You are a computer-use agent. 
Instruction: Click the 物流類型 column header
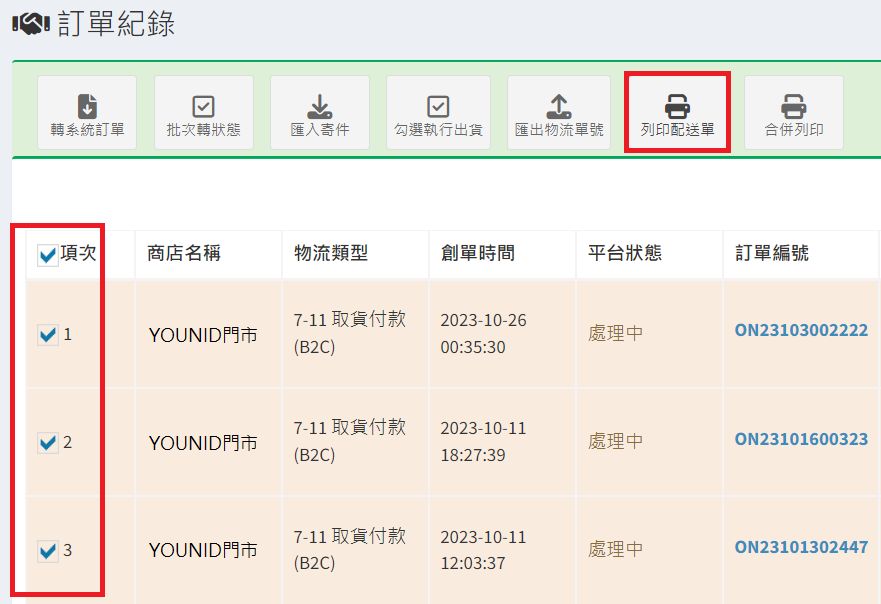point(331,254)
